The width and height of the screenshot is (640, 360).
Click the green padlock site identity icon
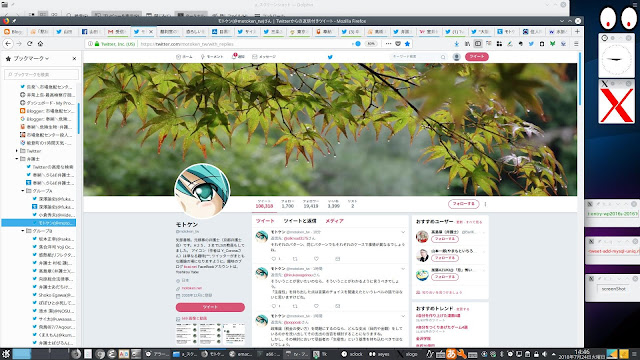(x=97, y=44)
